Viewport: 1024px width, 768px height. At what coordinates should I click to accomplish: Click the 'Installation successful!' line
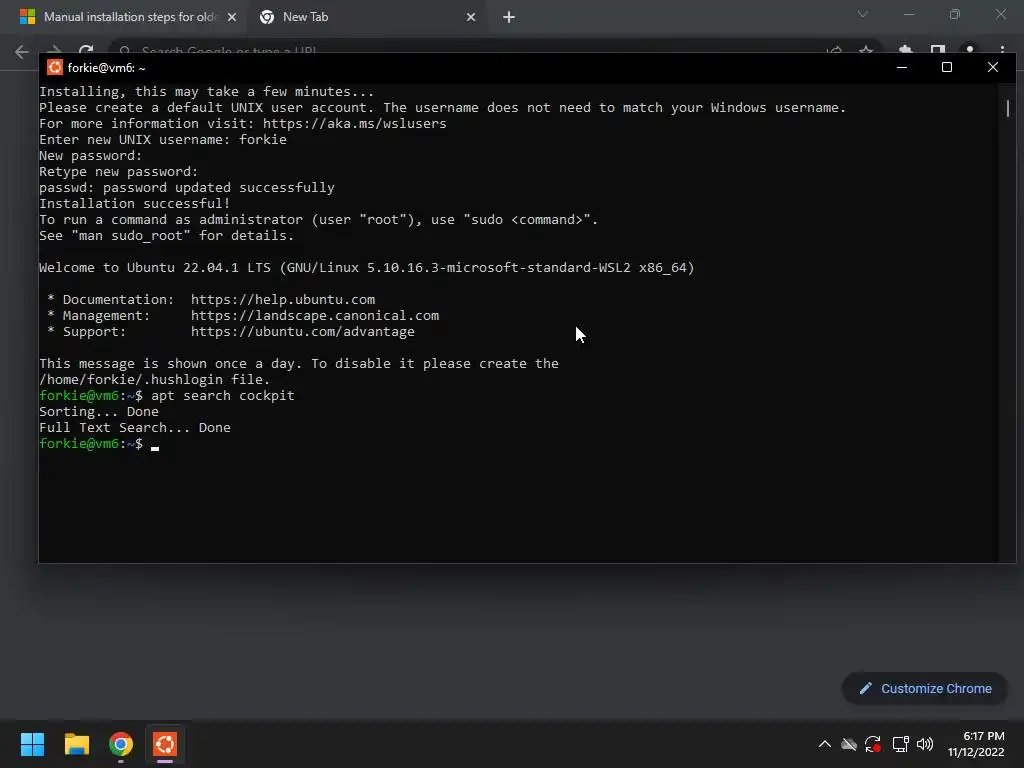point(135,203)
